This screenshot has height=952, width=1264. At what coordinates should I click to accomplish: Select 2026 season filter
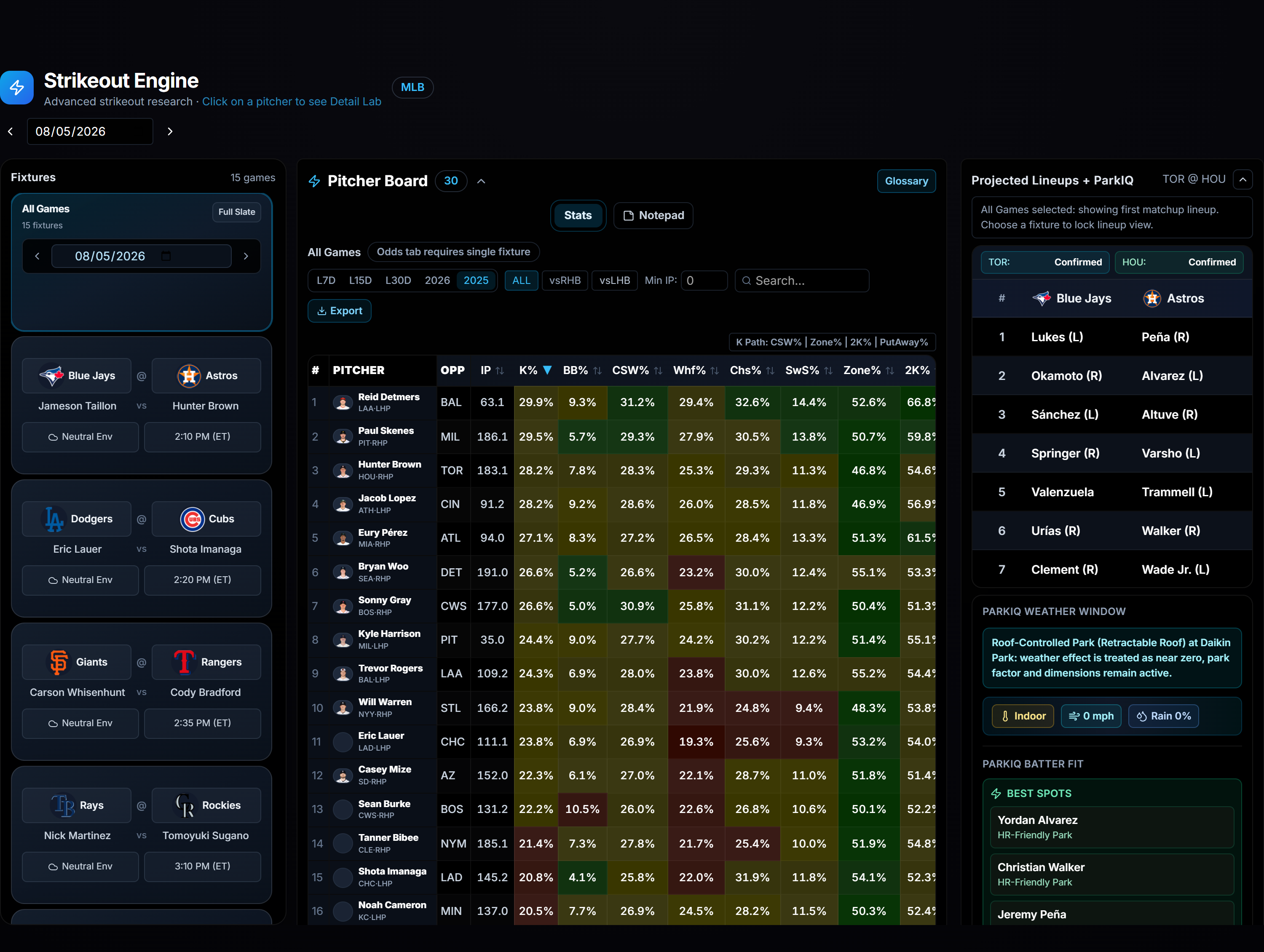(x=437, y=281)
